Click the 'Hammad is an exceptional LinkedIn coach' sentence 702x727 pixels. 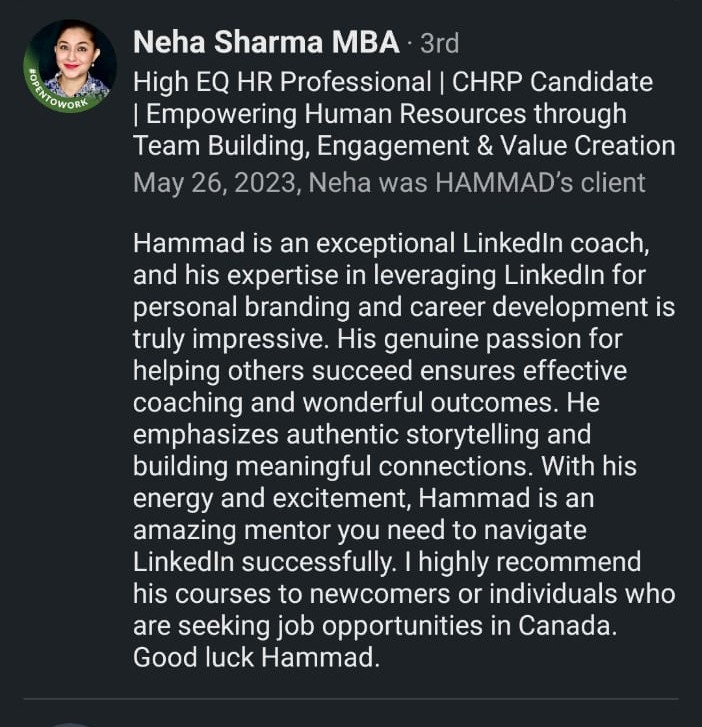click(x=391, y=243)
